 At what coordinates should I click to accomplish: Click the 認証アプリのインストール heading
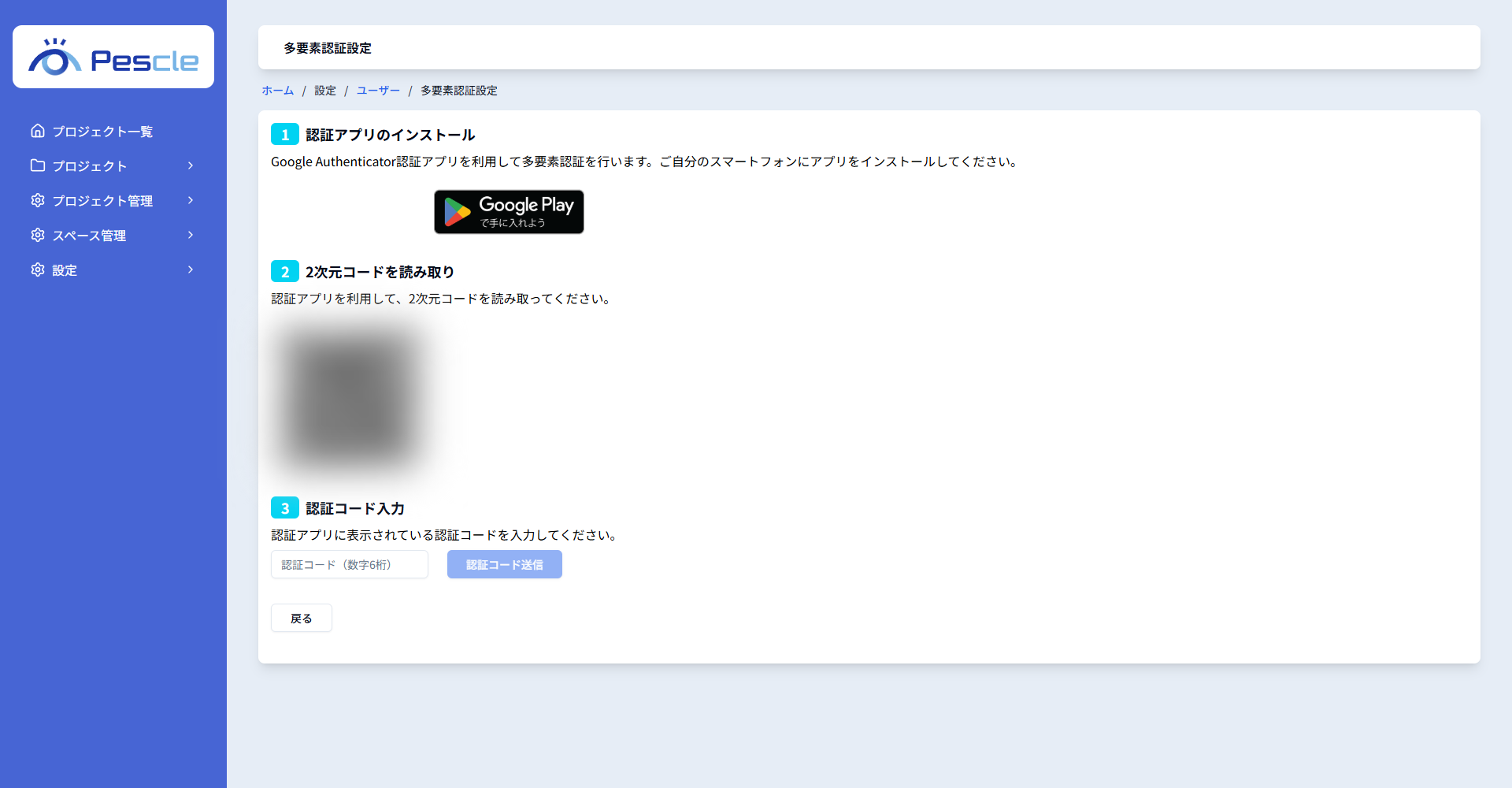tap(391, 135)
